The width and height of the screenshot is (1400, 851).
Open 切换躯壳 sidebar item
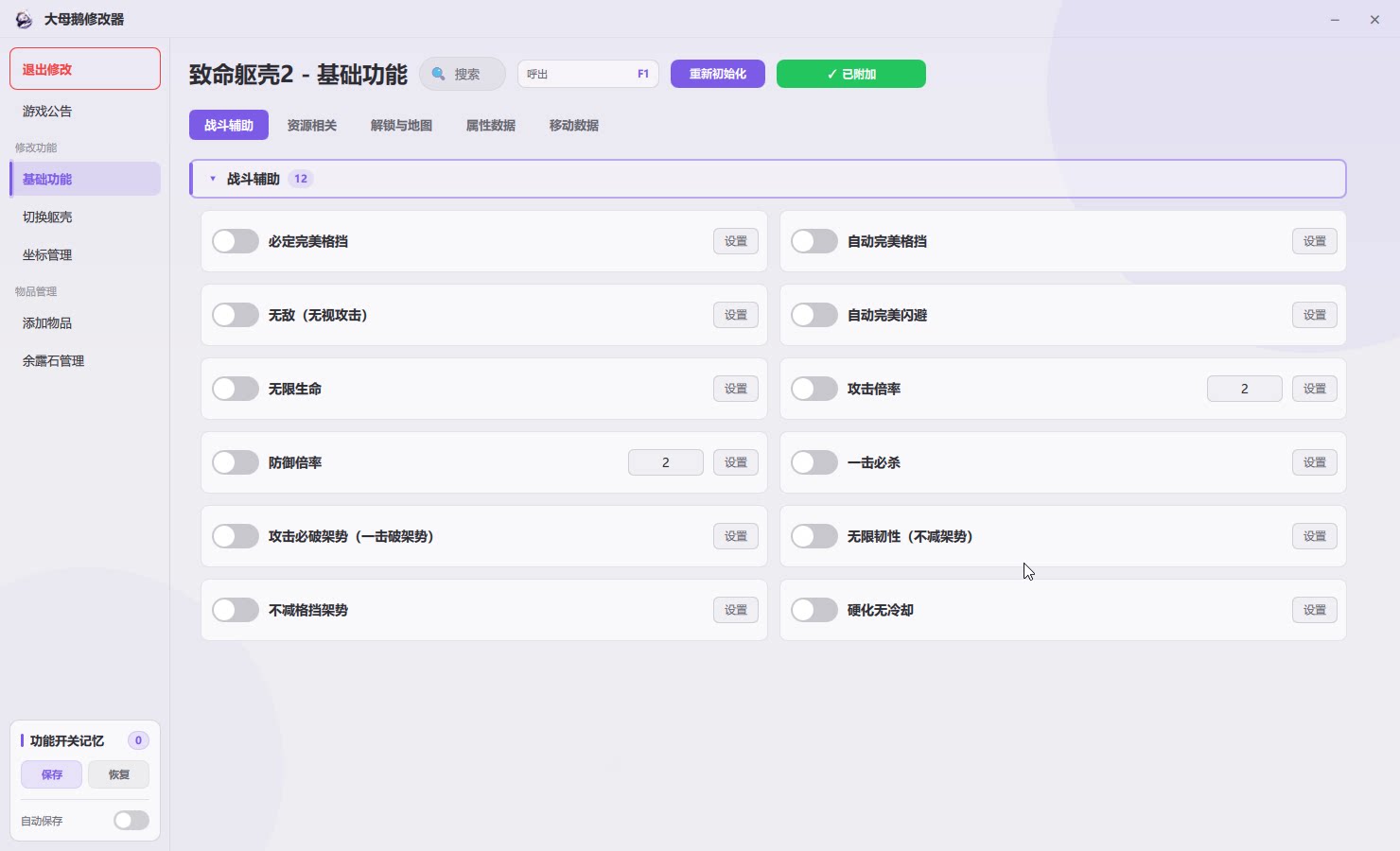point(85,217)
